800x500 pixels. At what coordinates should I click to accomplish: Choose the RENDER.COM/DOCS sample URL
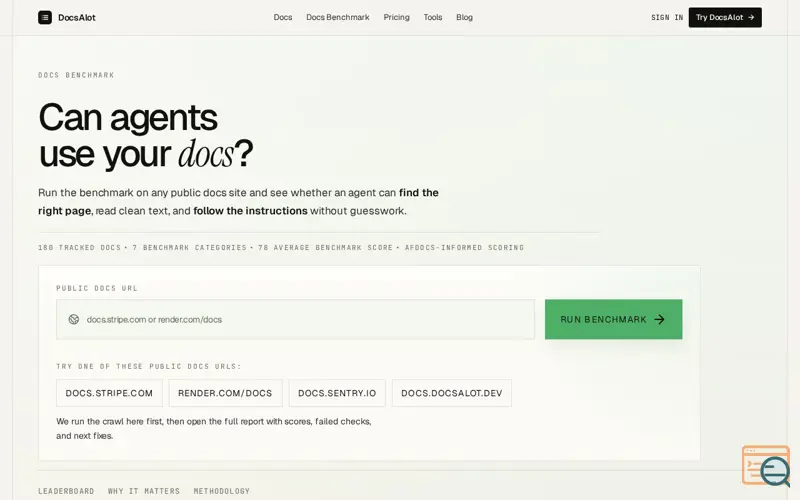[225, 393]
